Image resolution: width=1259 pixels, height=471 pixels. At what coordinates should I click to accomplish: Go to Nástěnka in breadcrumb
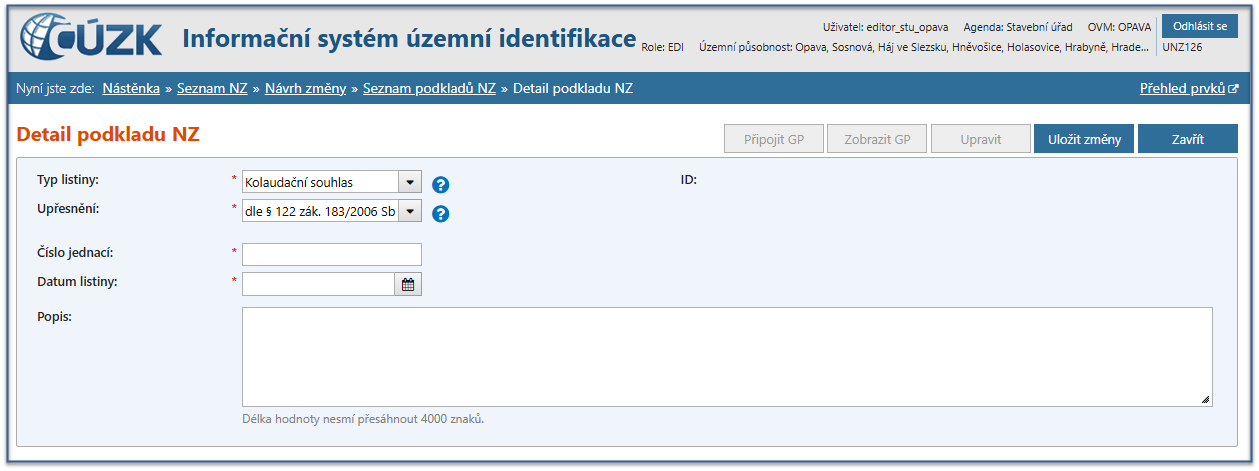[131, 88]
